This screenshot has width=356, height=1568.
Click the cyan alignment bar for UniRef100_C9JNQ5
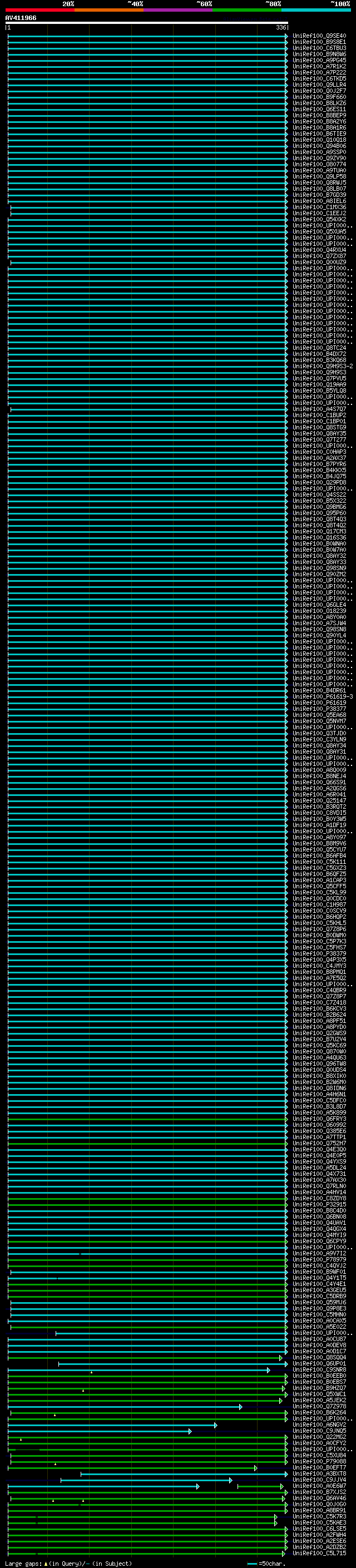tap(100, 1431)
